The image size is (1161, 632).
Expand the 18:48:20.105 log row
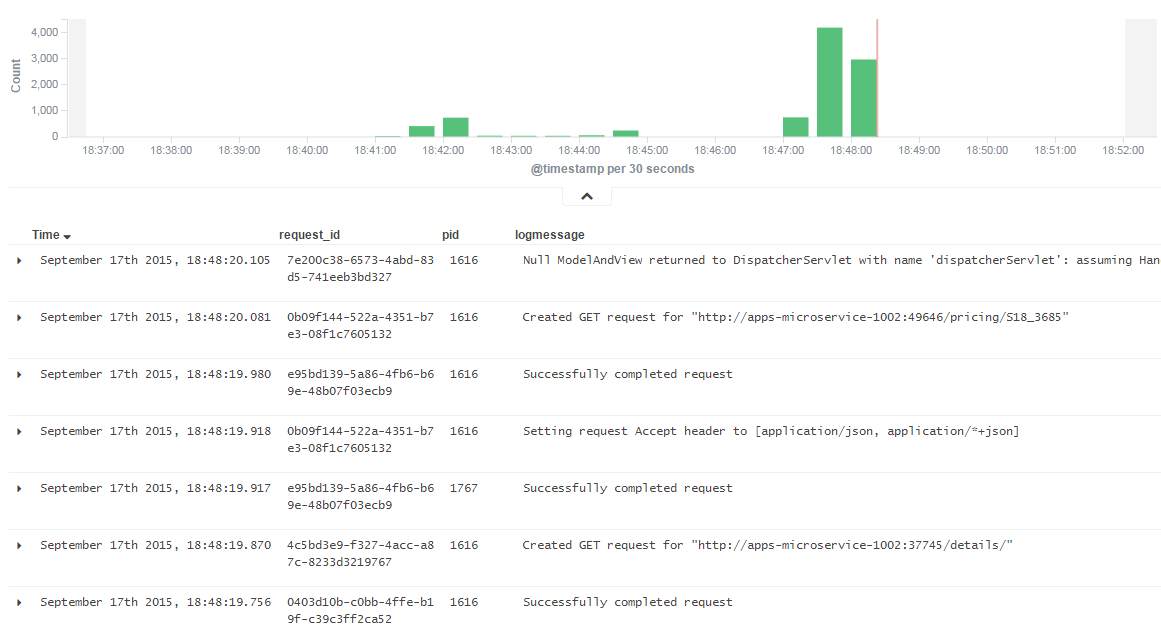(19, 260)
